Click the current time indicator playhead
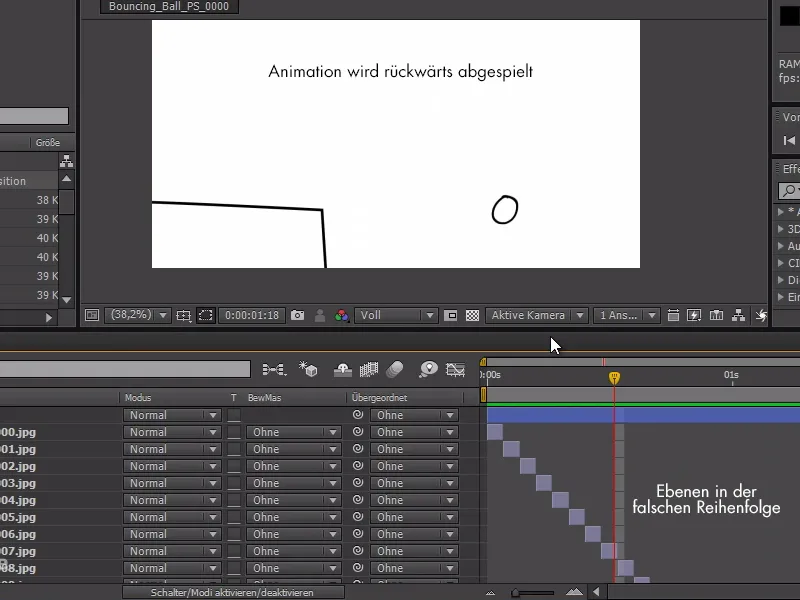The image size is (800, 600). point(614,378)
